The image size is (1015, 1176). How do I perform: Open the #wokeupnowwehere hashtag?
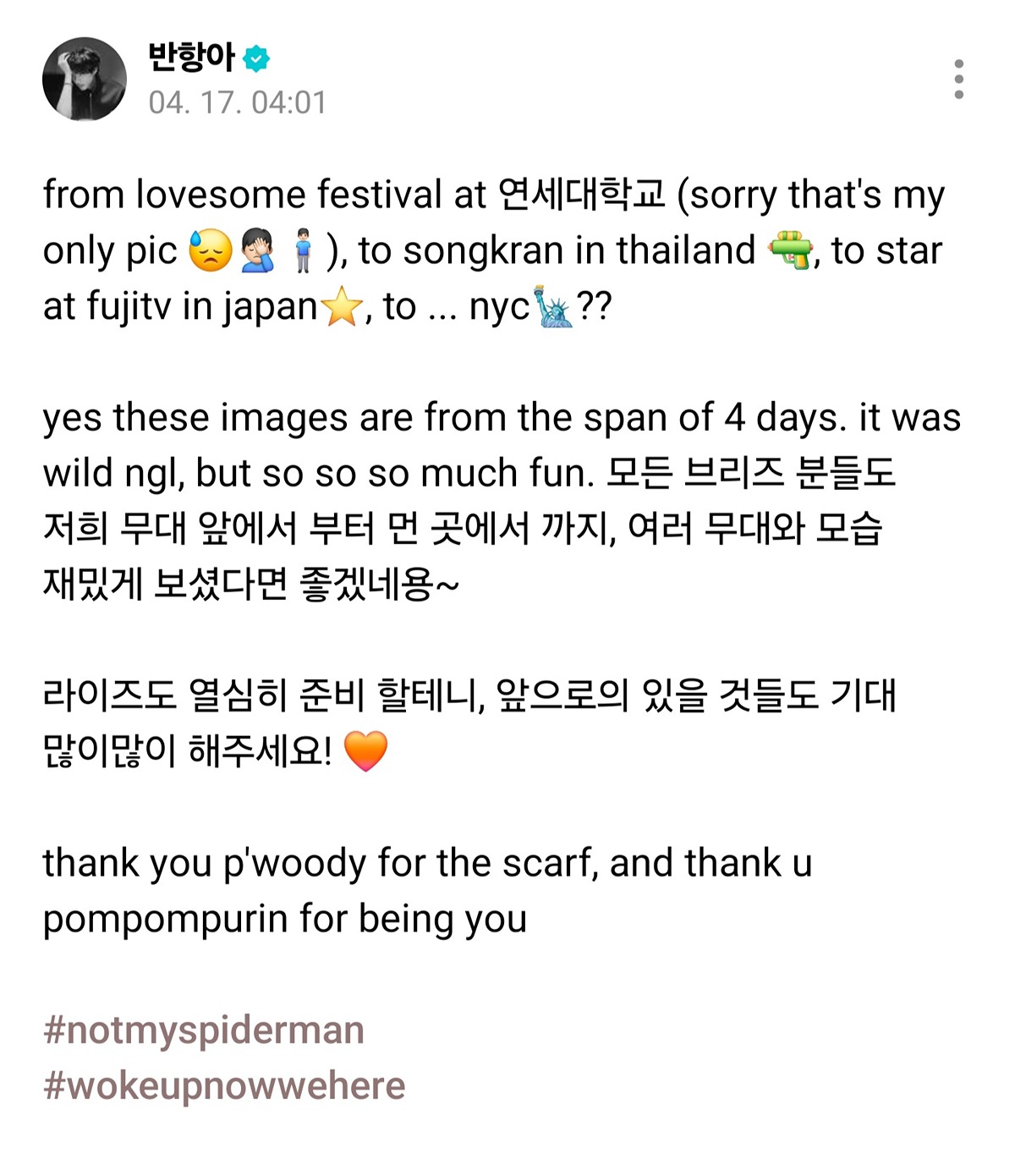(x=224, y=1086)
